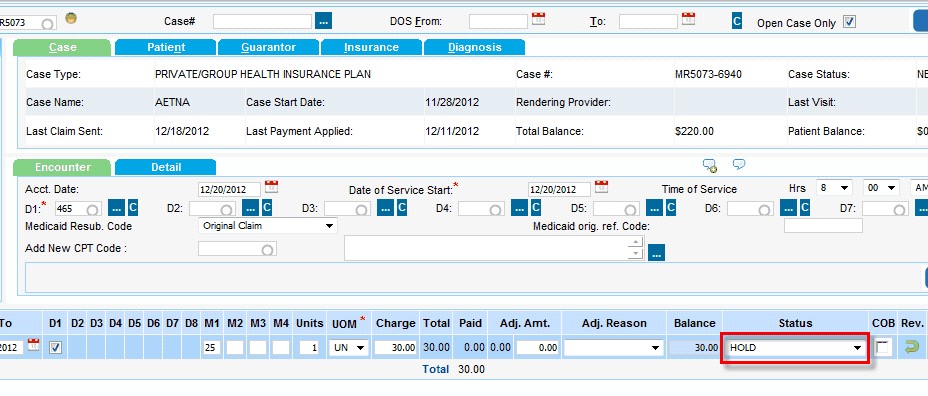928x396 pixels.
Task: Open the D1 diagnosis lookup ellipsis
Action: tap(117, 208)
